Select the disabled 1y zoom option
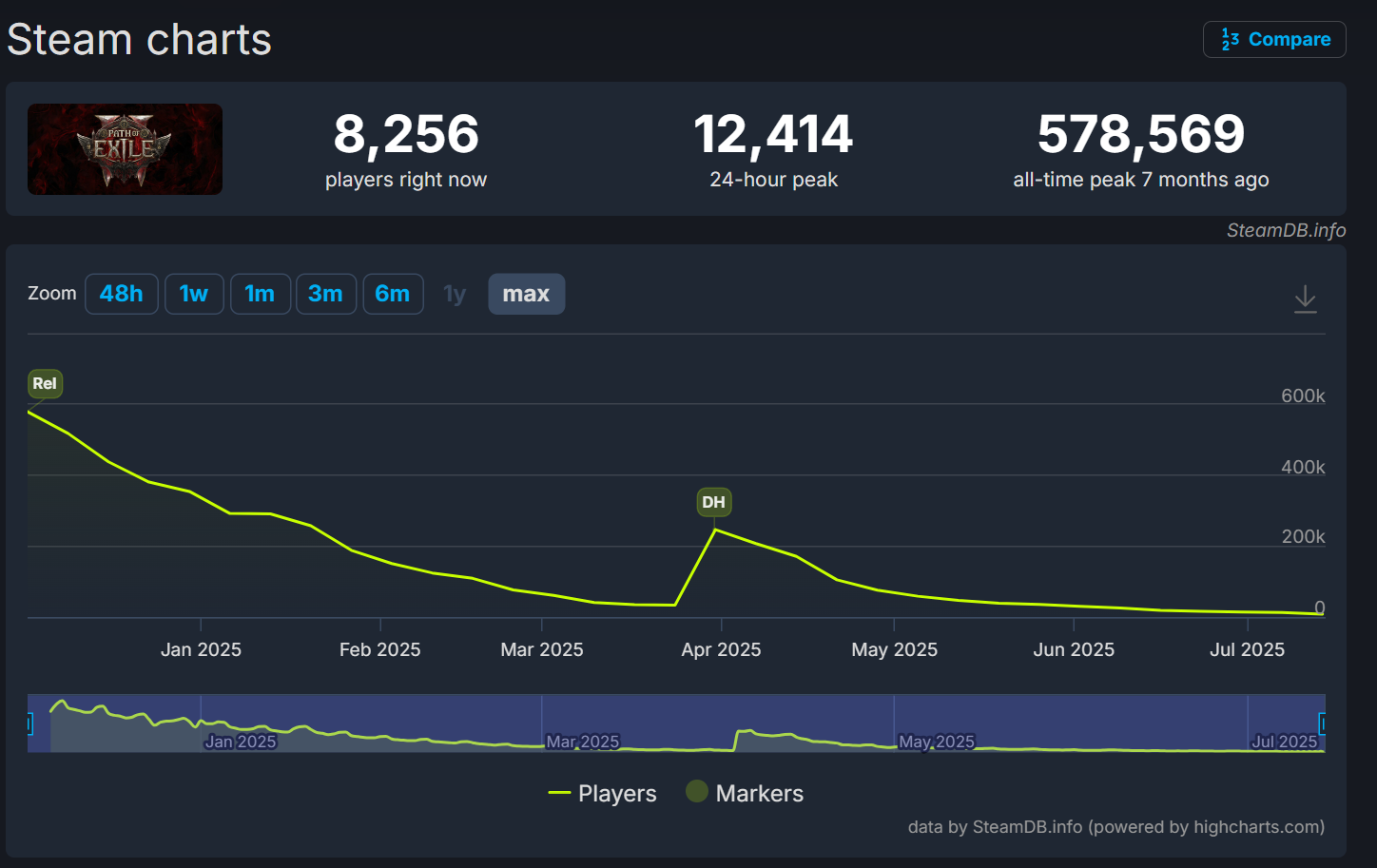 point(455,294)
